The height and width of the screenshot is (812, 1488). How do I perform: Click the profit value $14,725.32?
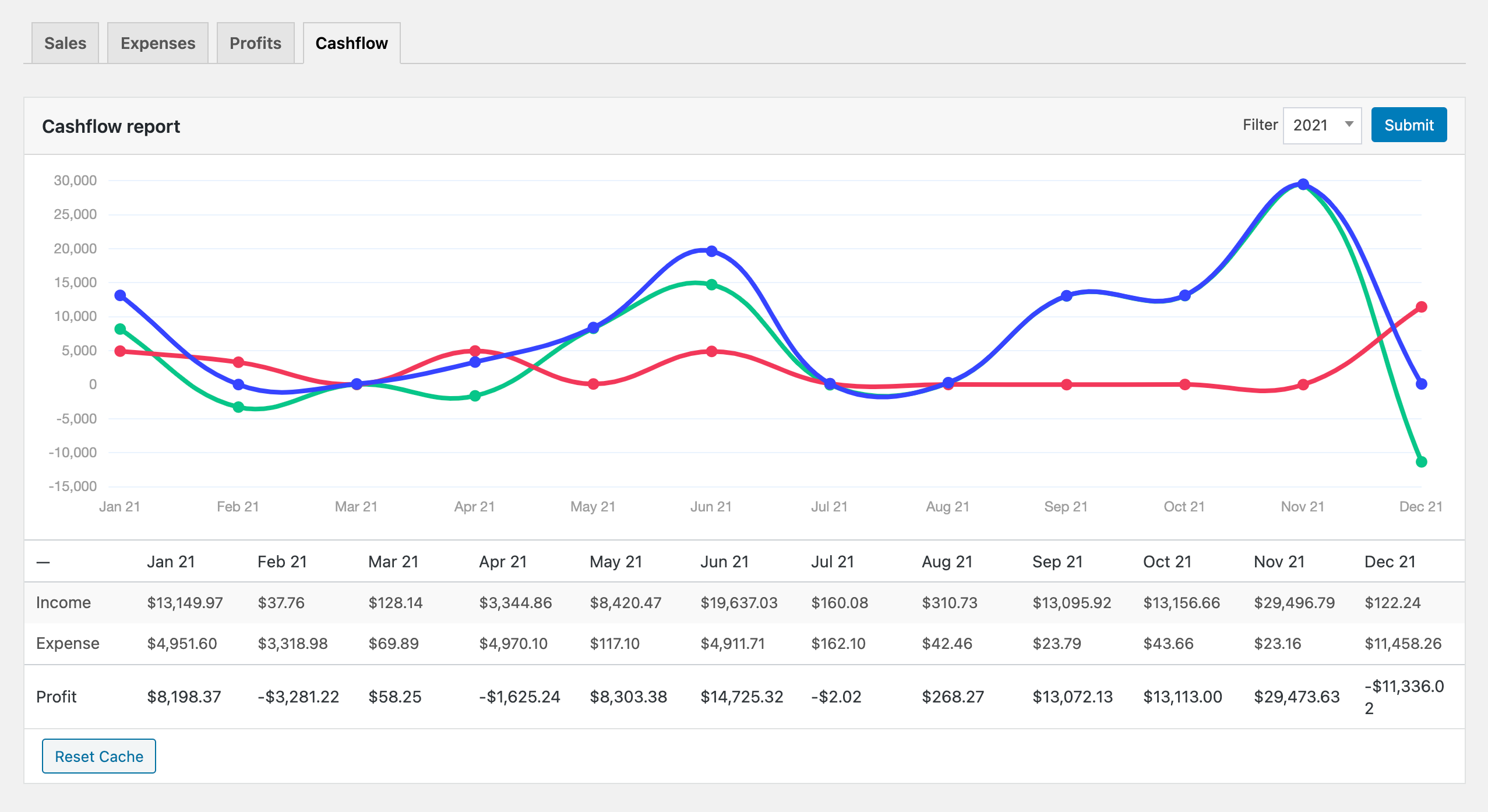[742, 697]
